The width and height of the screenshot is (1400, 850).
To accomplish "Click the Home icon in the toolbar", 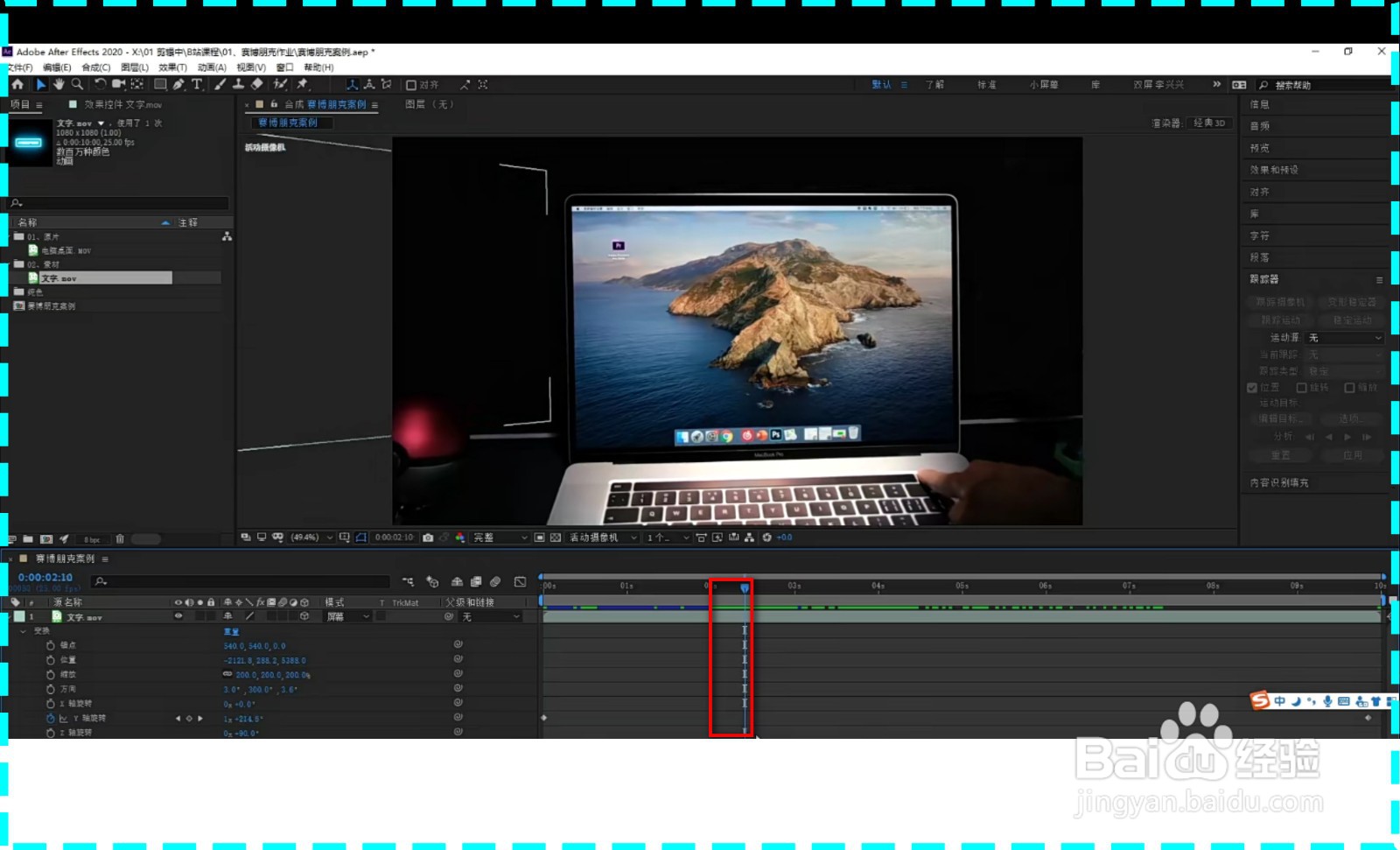I will 17,84.
